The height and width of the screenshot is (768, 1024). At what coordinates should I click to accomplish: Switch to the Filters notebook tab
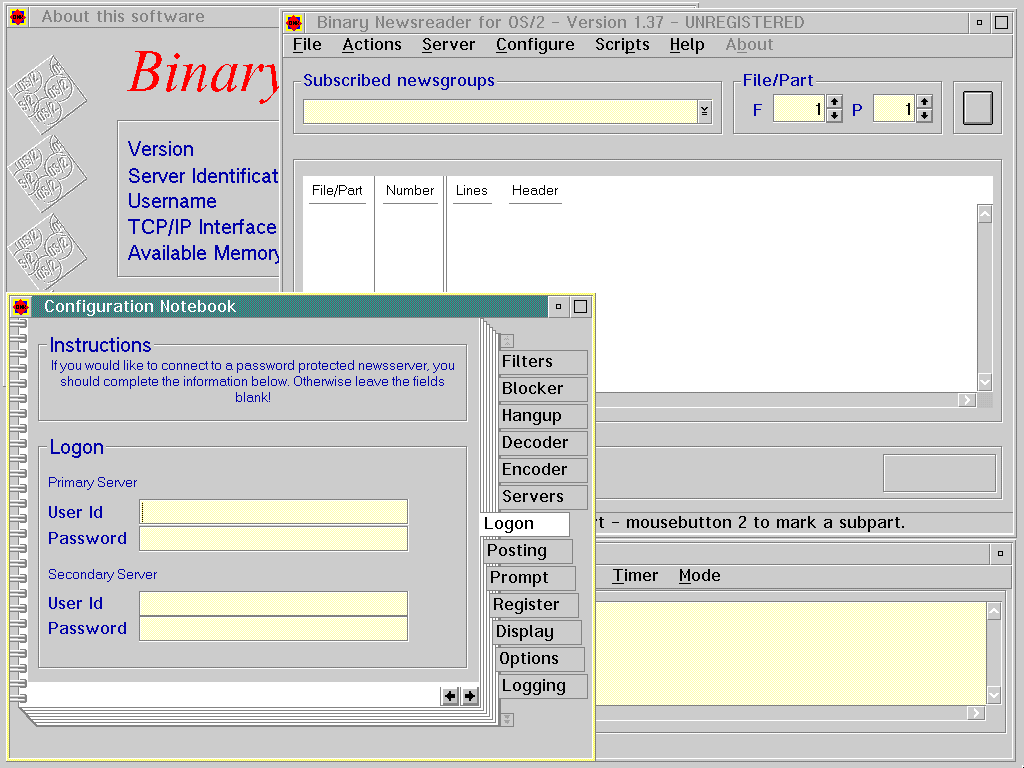click(543, 362)
